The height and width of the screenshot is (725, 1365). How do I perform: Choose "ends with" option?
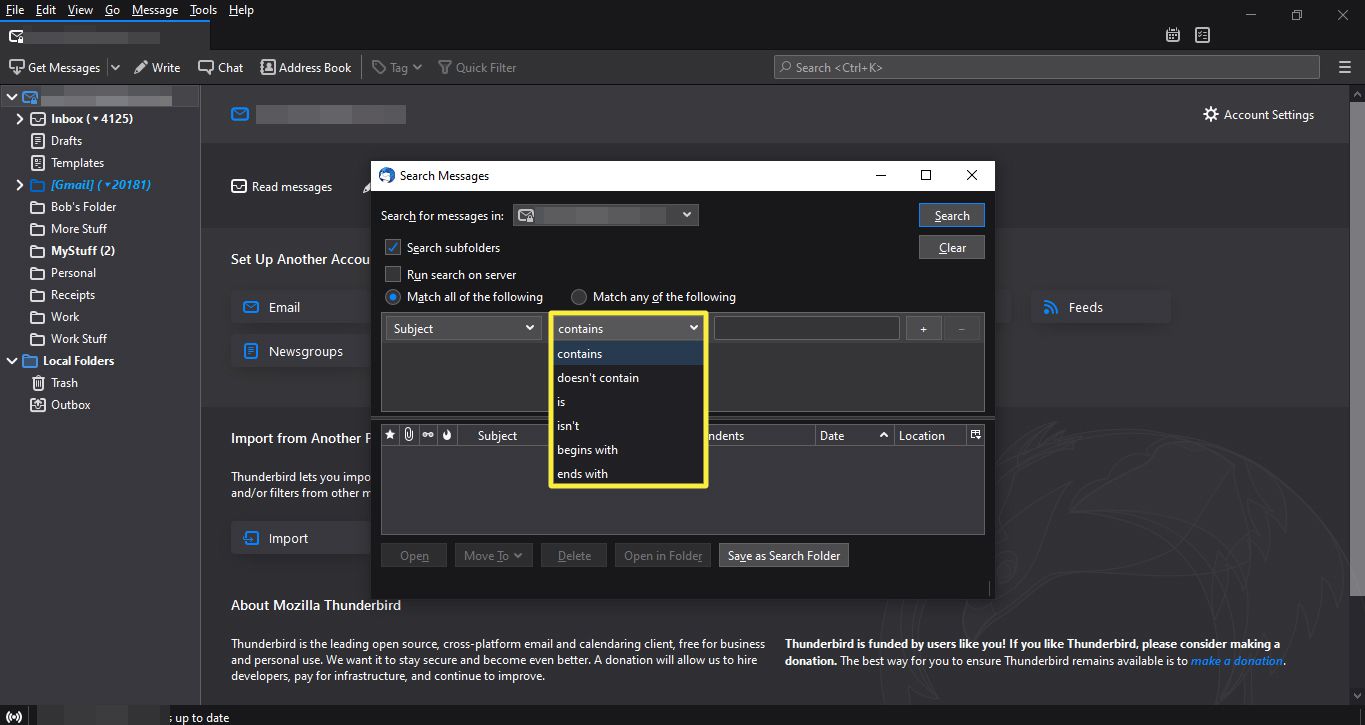pyautogui.click(x=628, y=474)
